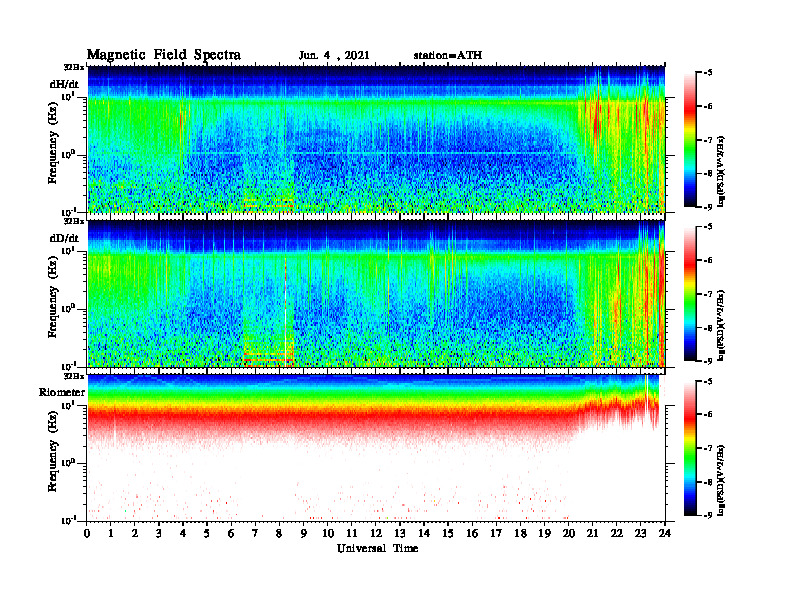Click the 'Universal Time' axis label

[377, 548]
